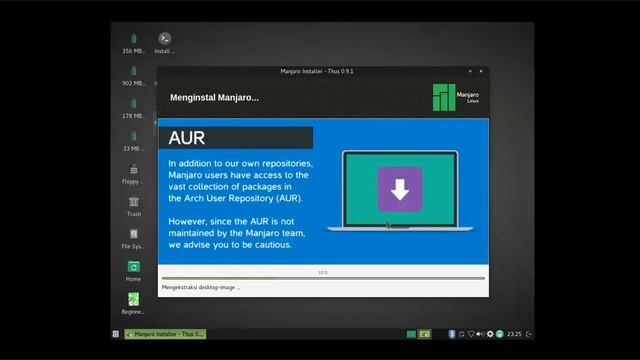Open the network connection tray icon
Image resolution: width=640 pixels, height=360 pixels.
(471, 334)
